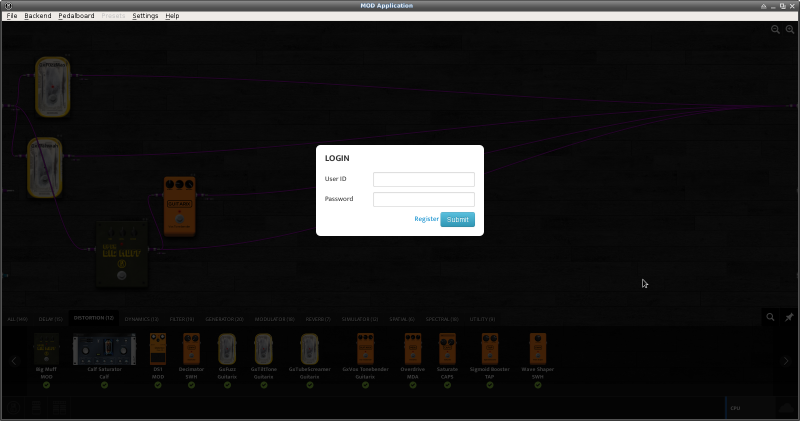800x421 pixels.
Task: Select the orange Guitarix pedal on pedalboard
Action: click(x=179, y=206)
